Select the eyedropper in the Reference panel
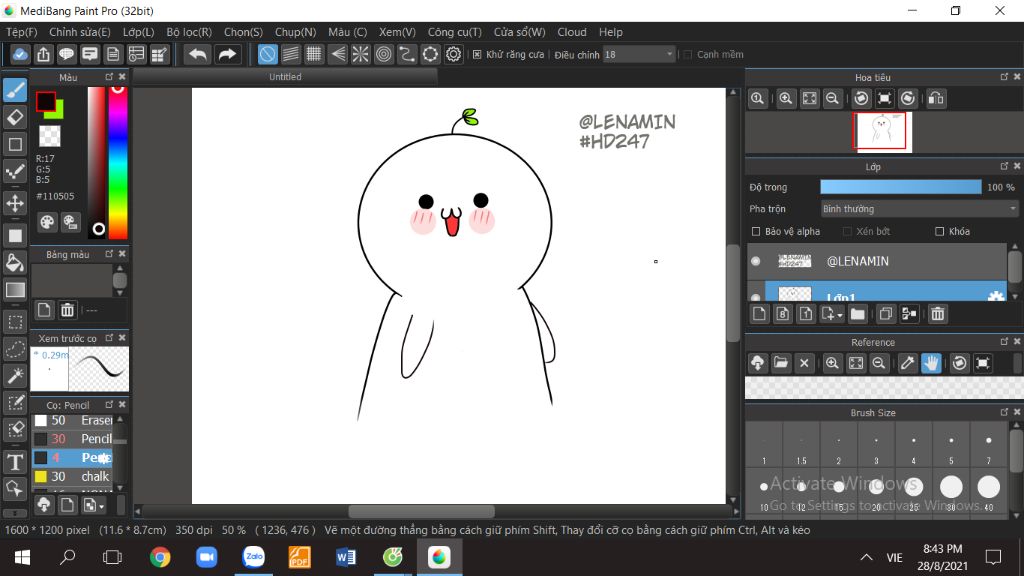The width and height of the screenshot is (1024, 576). coord(907,363)
